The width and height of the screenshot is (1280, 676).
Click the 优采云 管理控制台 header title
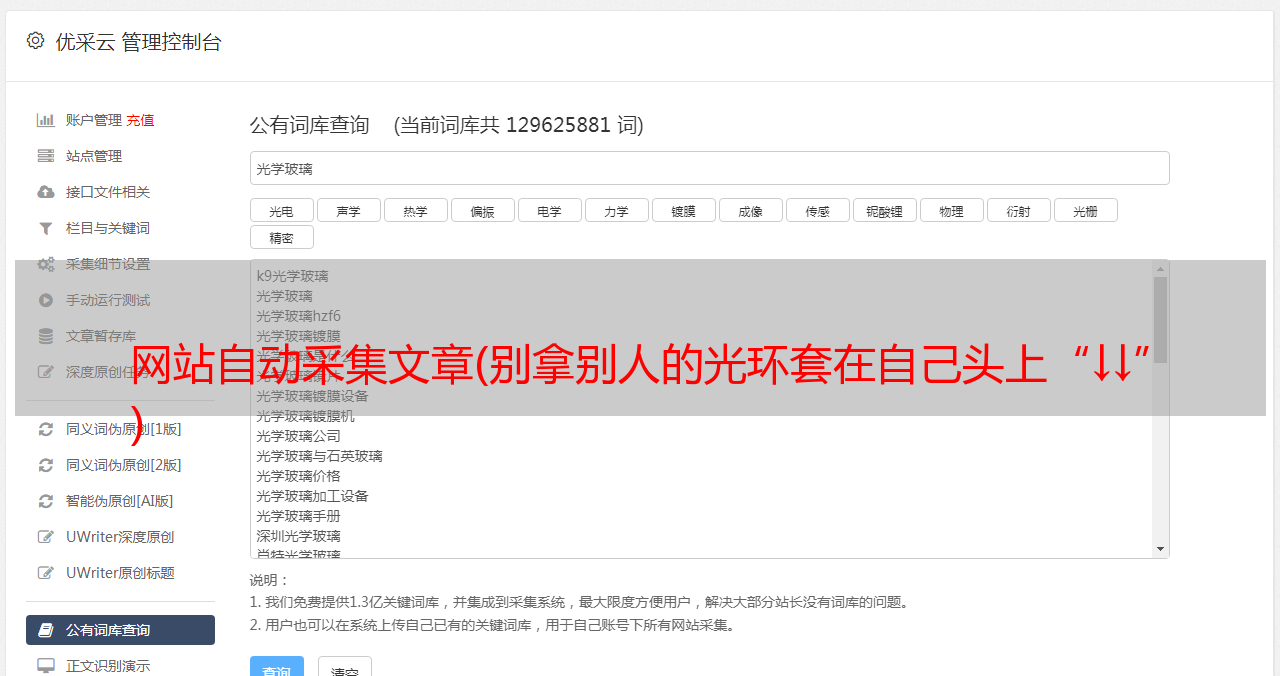click(138, 42)
